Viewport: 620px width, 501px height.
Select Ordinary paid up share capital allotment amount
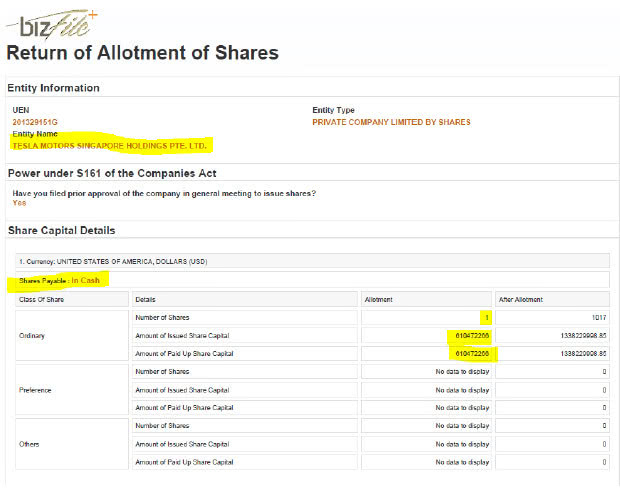point(472,354)
